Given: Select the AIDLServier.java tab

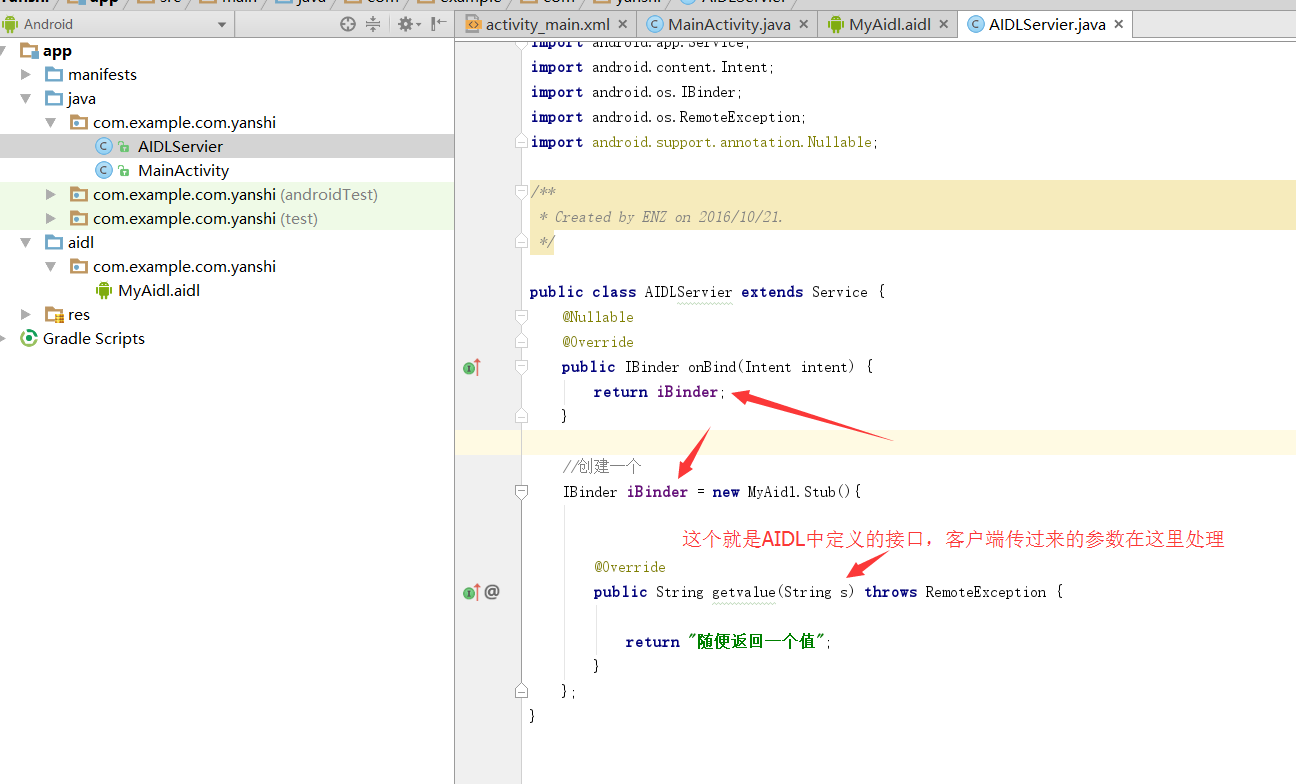Looking at the screenshot, I should click(x=1046, y=24).
